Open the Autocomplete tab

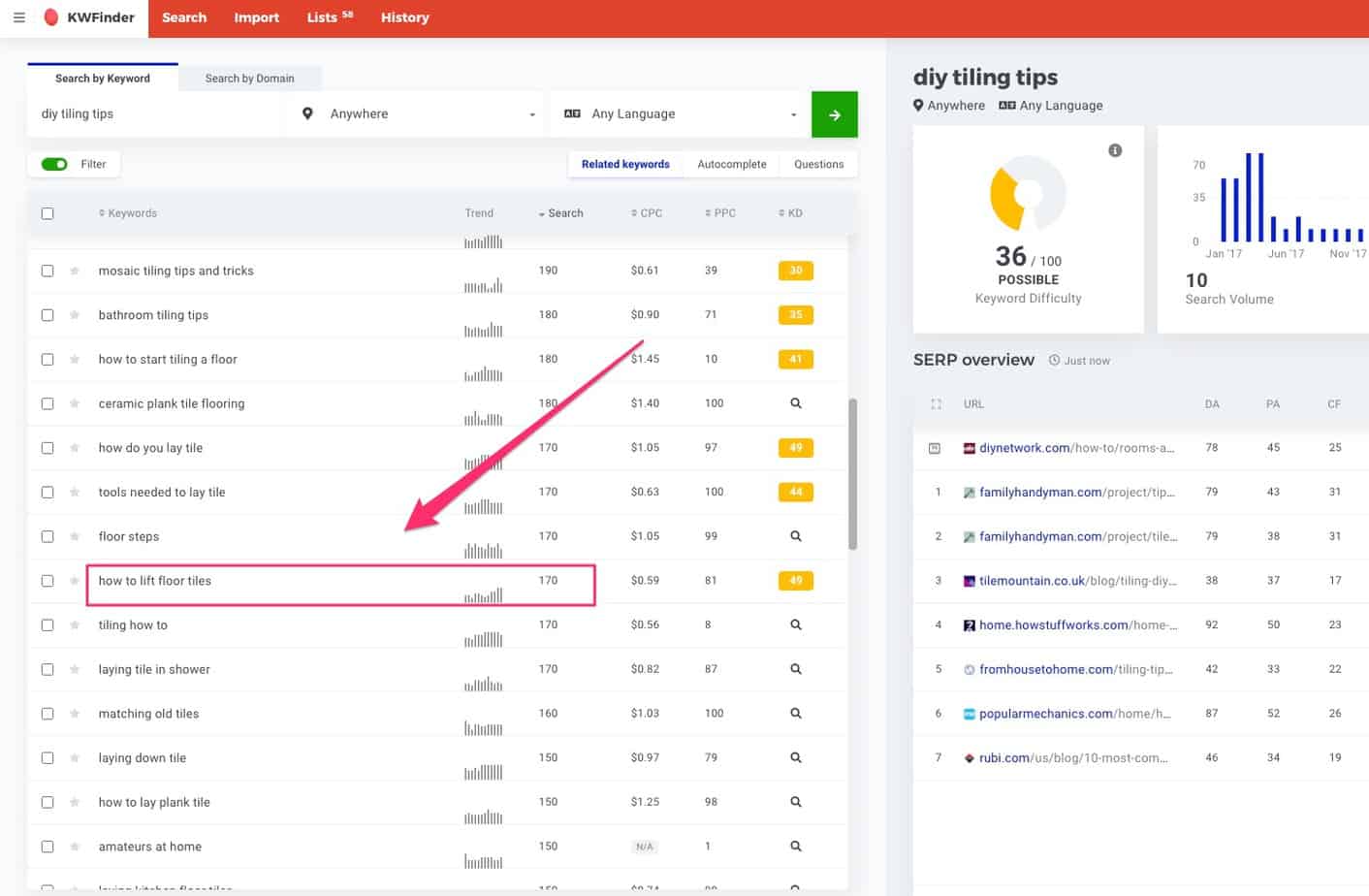click(x=731, y=165)
